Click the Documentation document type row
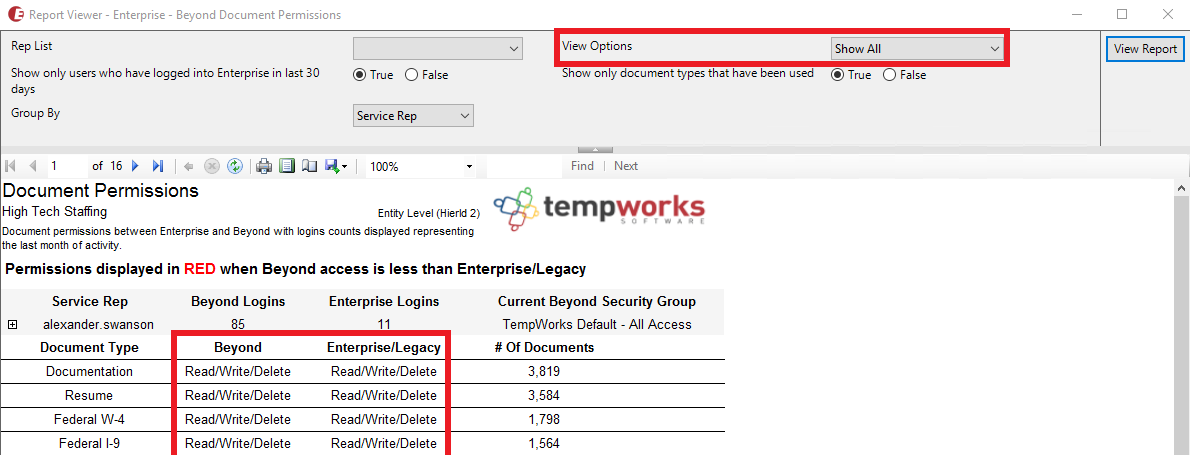This screenshot has height=455, width=1190. pos(362,372)
